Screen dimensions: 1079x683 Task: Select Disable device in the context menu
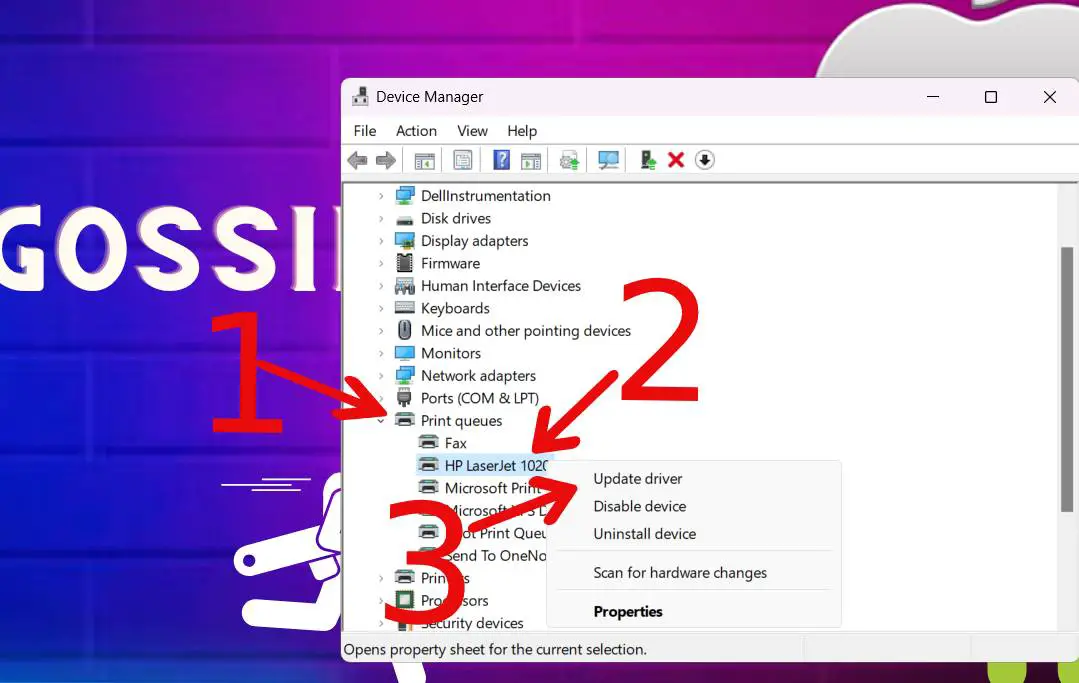tap(640, 506)
